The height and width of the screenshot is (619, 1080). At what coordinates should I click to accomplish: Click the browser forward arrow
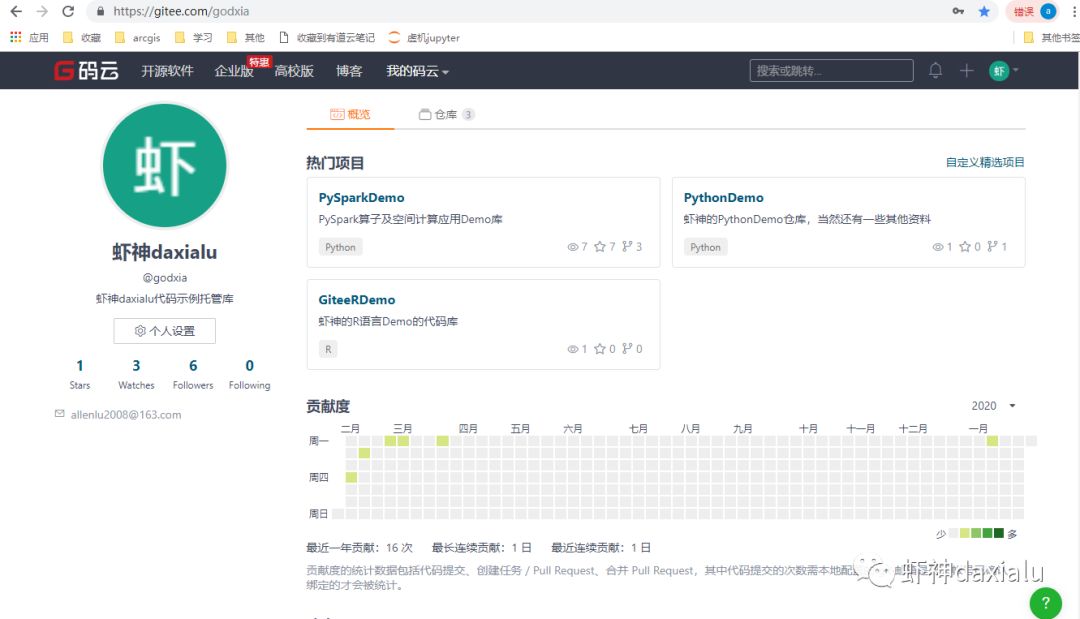pyautogui.click(x=42, y=11)
